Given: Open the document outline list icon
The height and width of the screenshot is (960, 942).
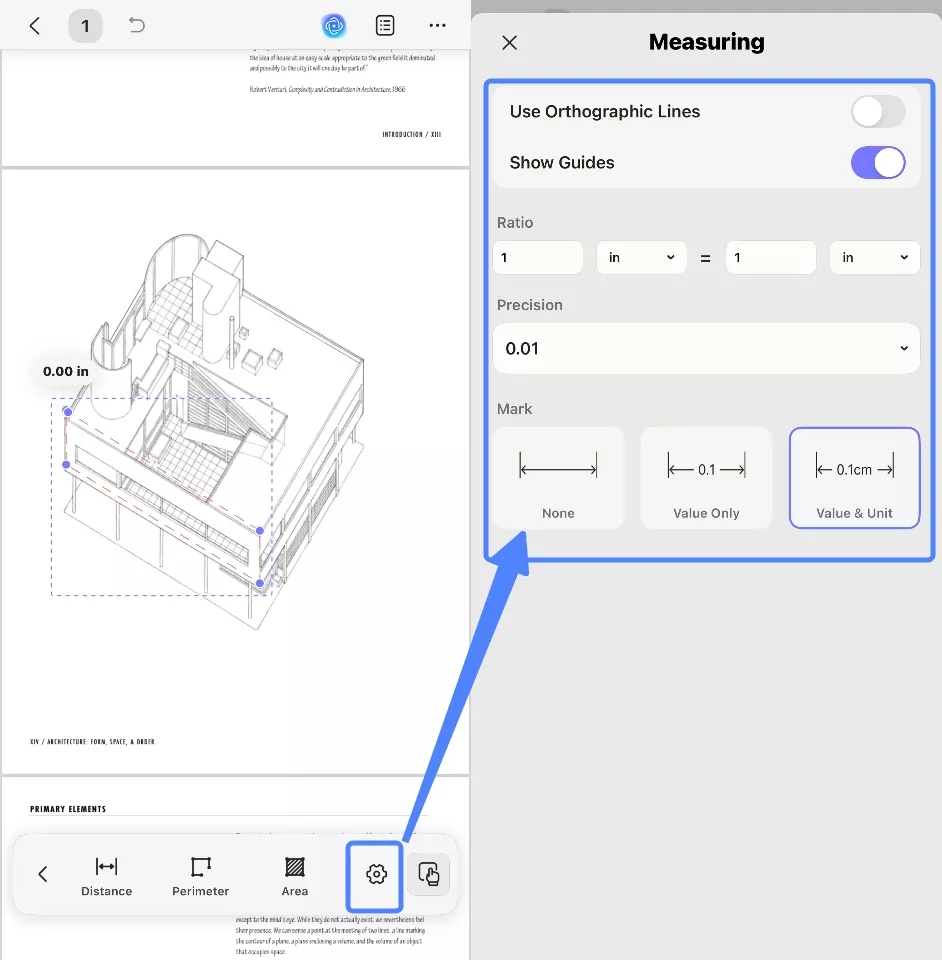Looking at the screenshot, I should click(385, 26).
